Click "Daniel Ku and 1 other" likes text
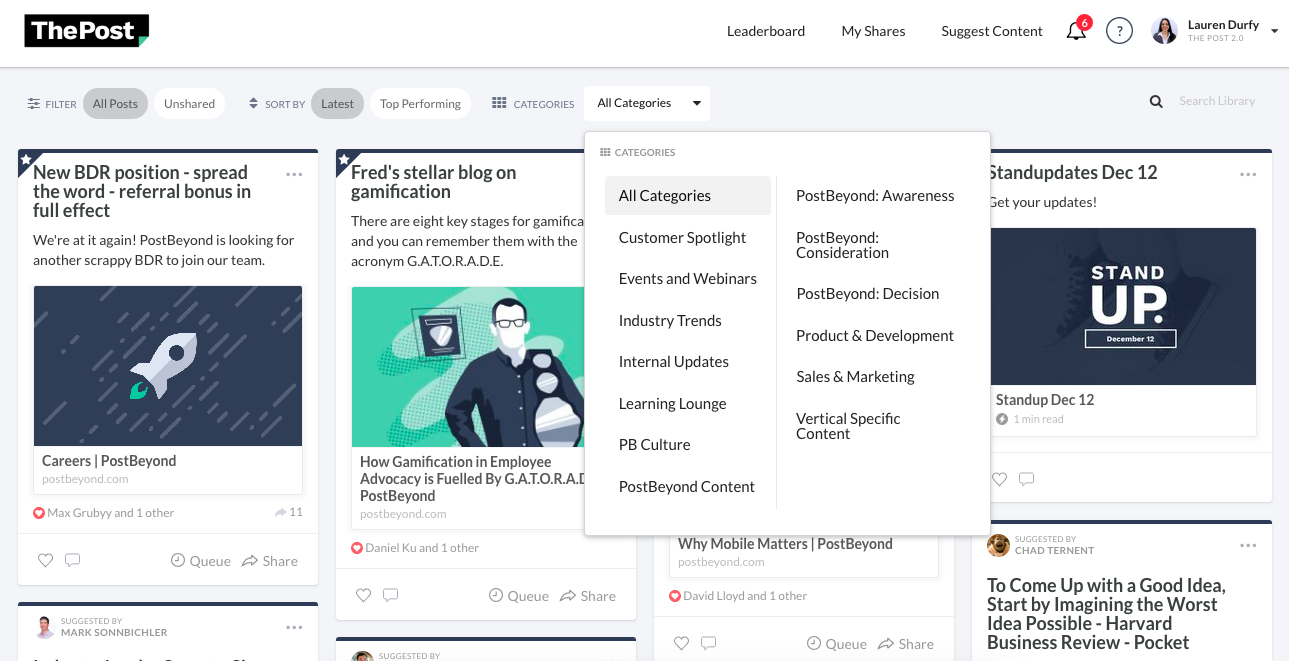Viewport: 1289px width, 661px height. [x=421, y=548]
